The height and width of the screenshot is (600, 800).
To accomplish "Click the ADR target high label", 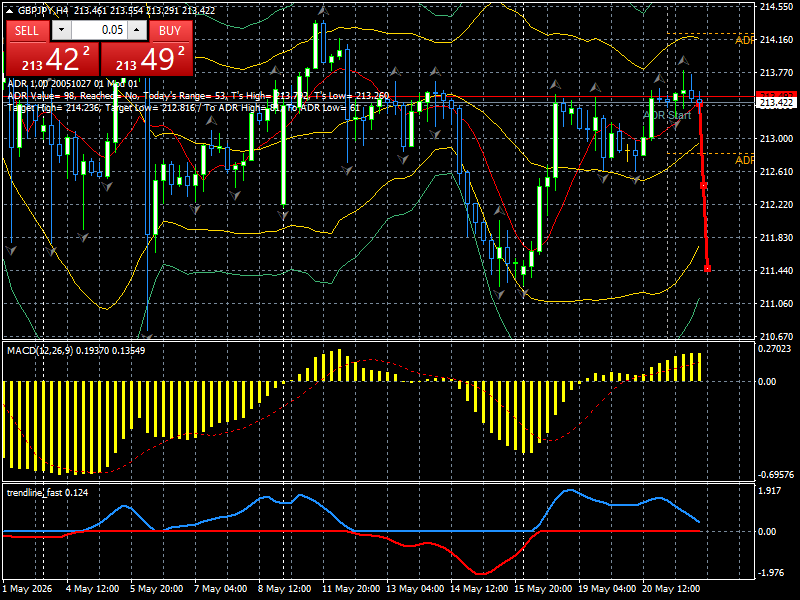I will [x=744, y=40].
